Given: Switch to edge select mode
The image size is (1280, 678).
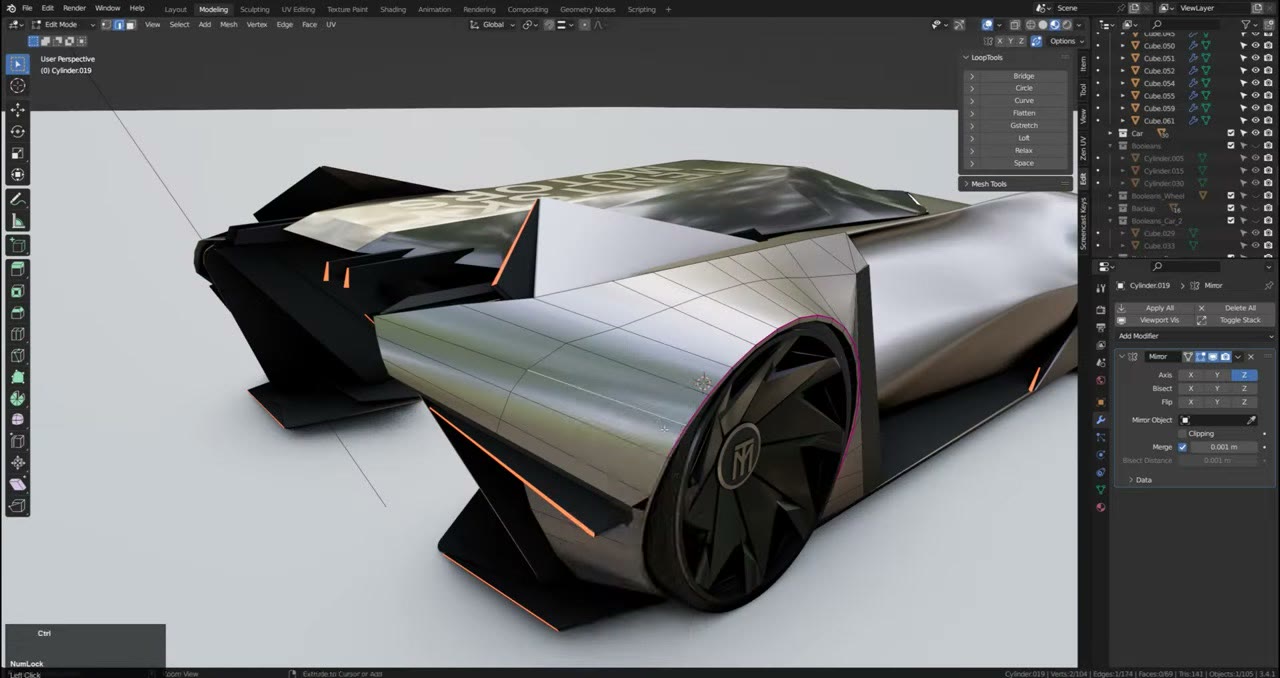Looking at the screenshot, I should 118,24.
